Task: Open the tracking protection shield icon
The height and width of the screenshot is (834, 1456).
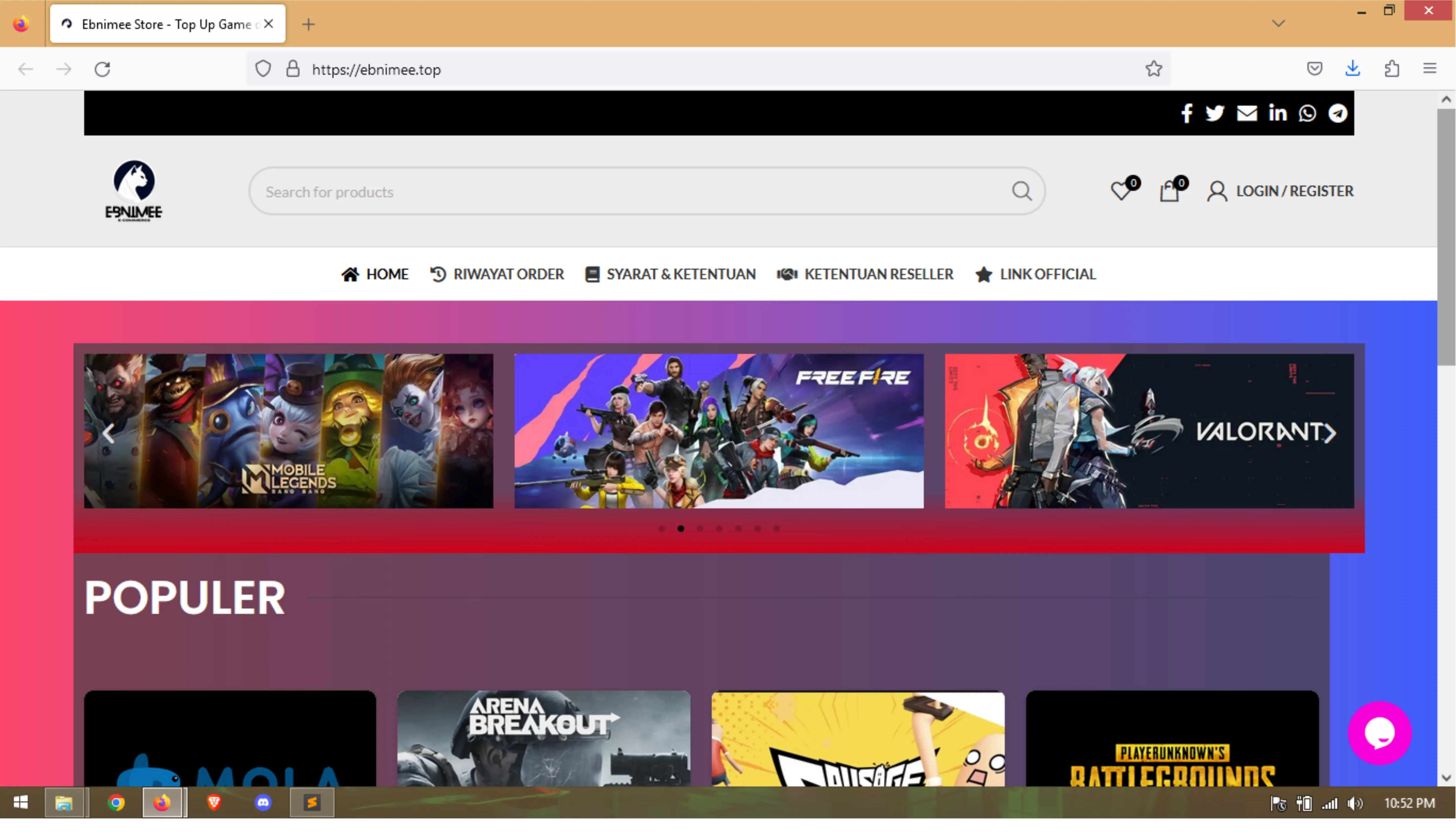Action: tap(263, 69)
